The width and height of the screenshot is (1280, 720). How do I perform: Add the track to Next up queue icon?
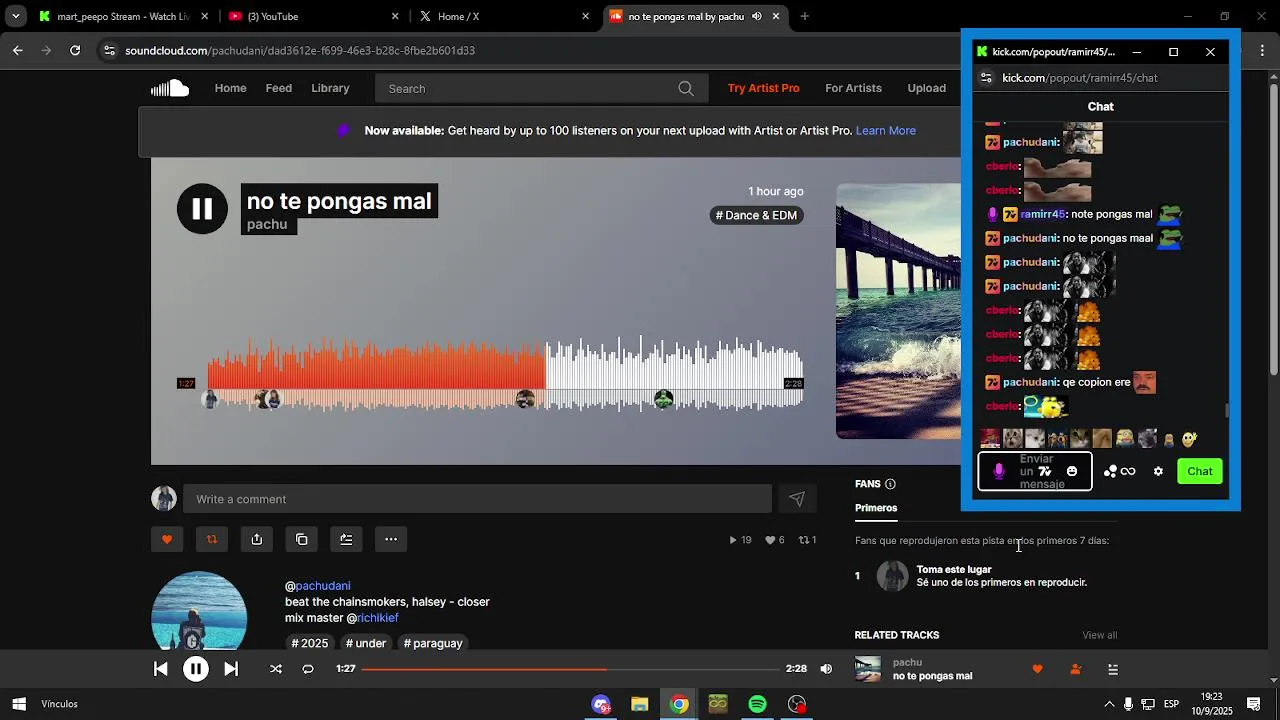tap(346, 539)
